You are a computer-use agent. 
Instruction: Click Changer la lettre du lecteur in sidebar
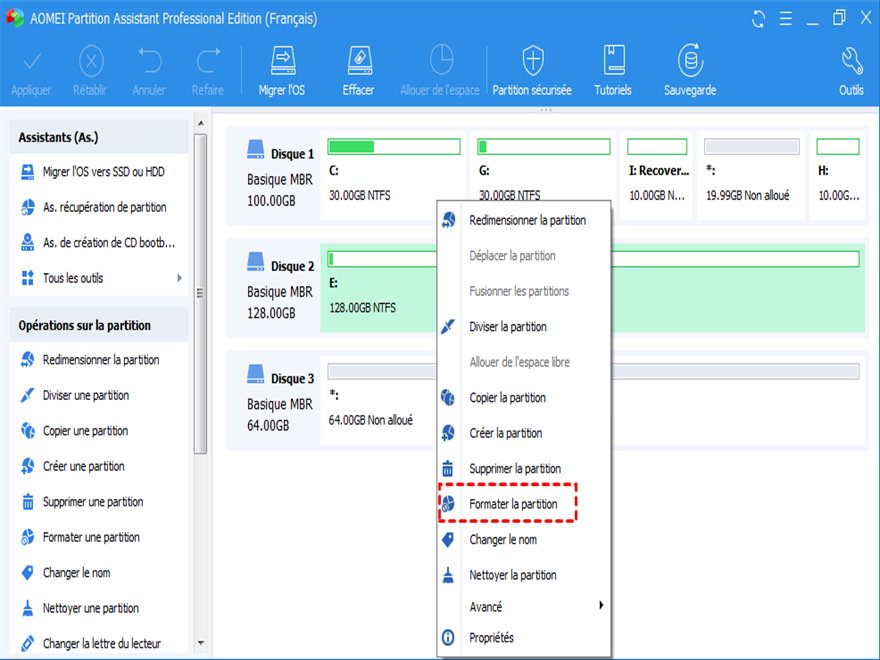point(99,643)
